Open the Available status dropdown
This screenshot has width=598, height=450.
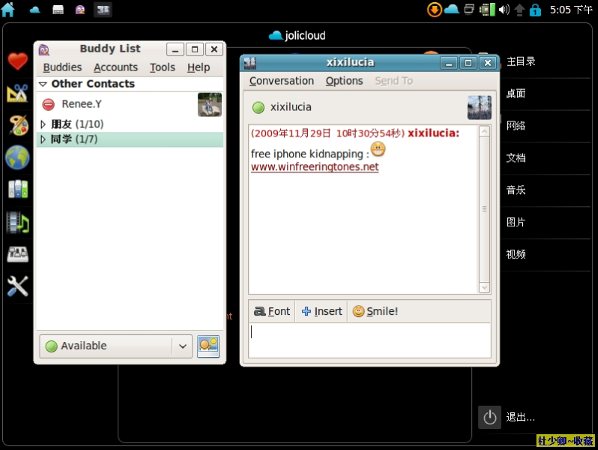pyautogui.click(x=116, y=346)
